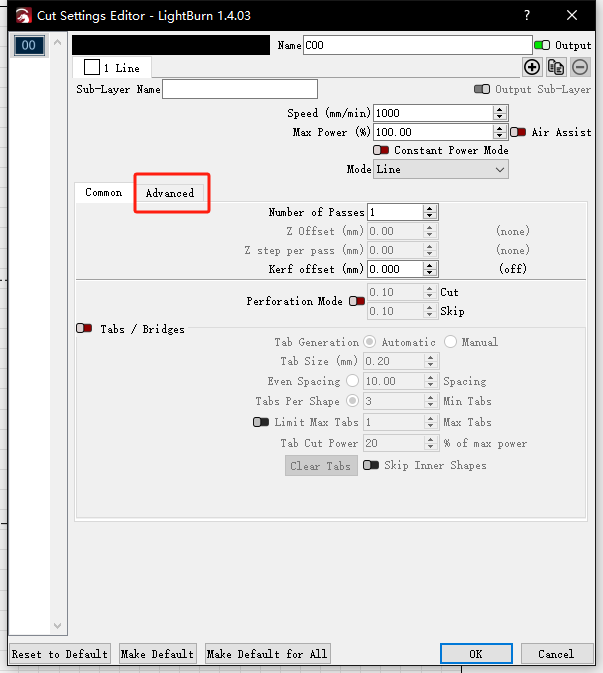Viewport: 603px width, 673px height.
Task: Select Automatic tab generation radio
Action: pyautogui.click(x=370, y=342)
